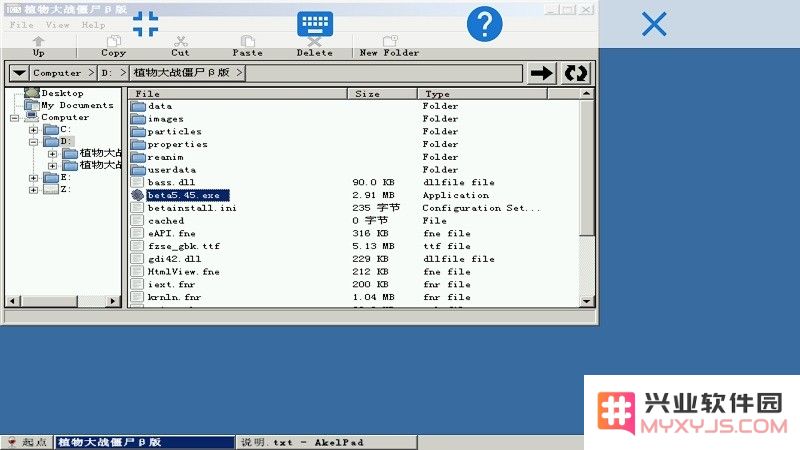Screen dimensions: 800x450
Task: Select the images folder icon
Action: pyautogui.click(x=138, y=119)
